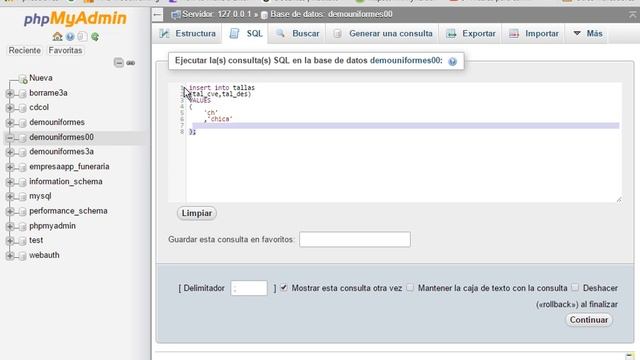The width and height of the screenshot is (640, 360).
Task: Open the Reciente databases list
Action: 24,51
